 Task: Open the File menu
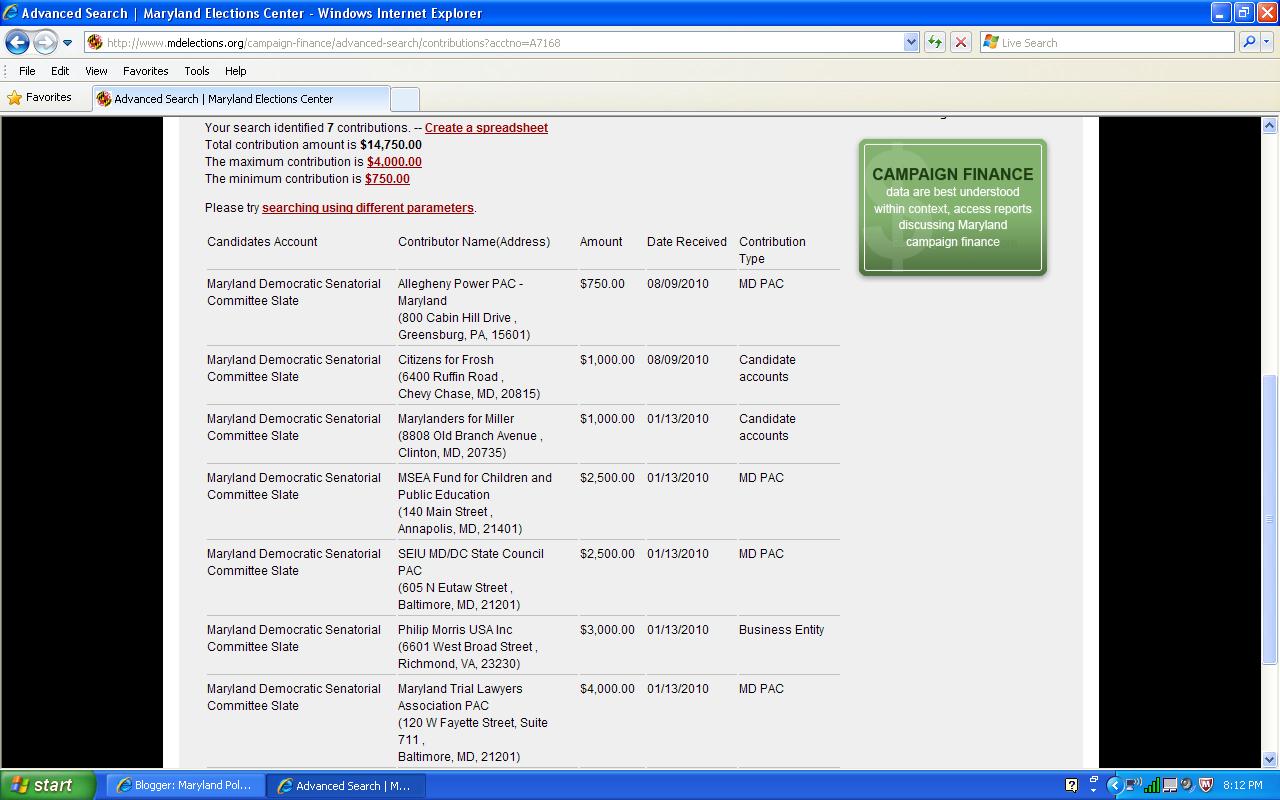point(27,71)
